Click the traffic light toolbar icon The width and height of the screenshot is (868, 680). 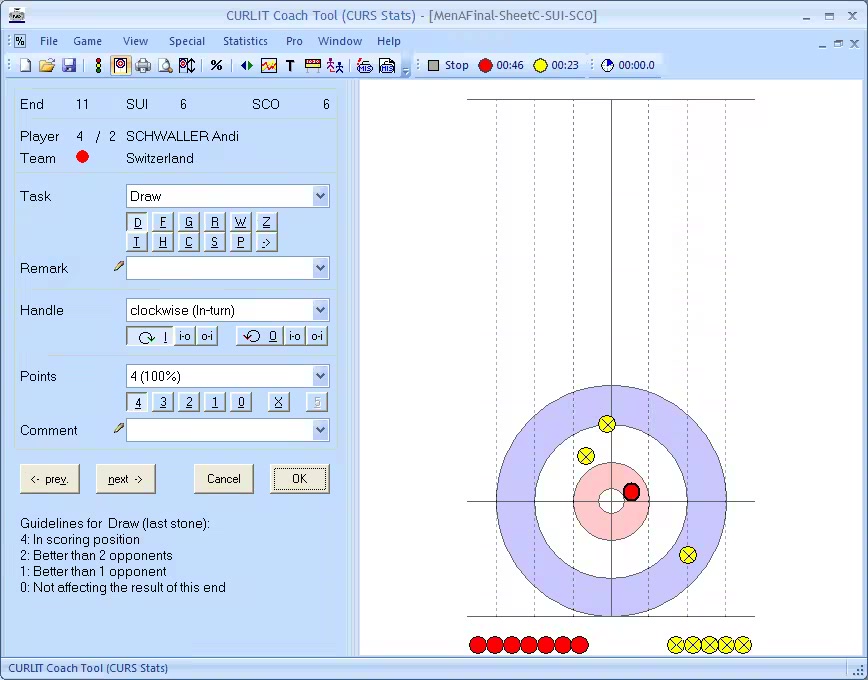(x=98, y=66)
